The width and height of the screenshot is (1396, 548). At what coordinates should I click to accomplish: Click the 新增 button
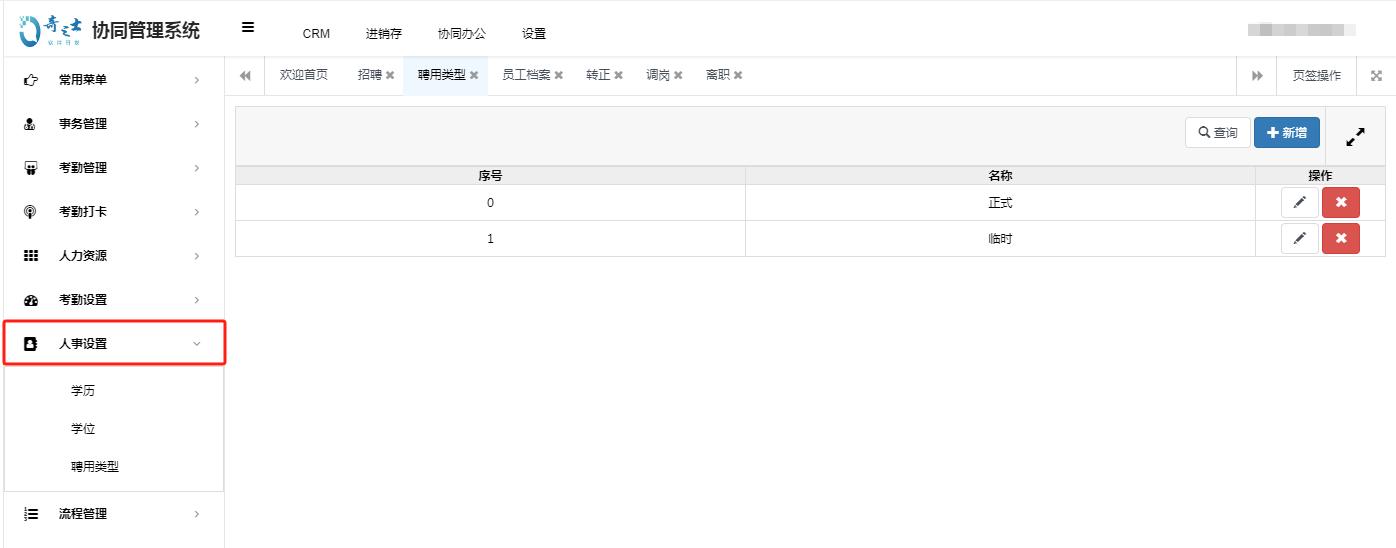click(1286, 133)
